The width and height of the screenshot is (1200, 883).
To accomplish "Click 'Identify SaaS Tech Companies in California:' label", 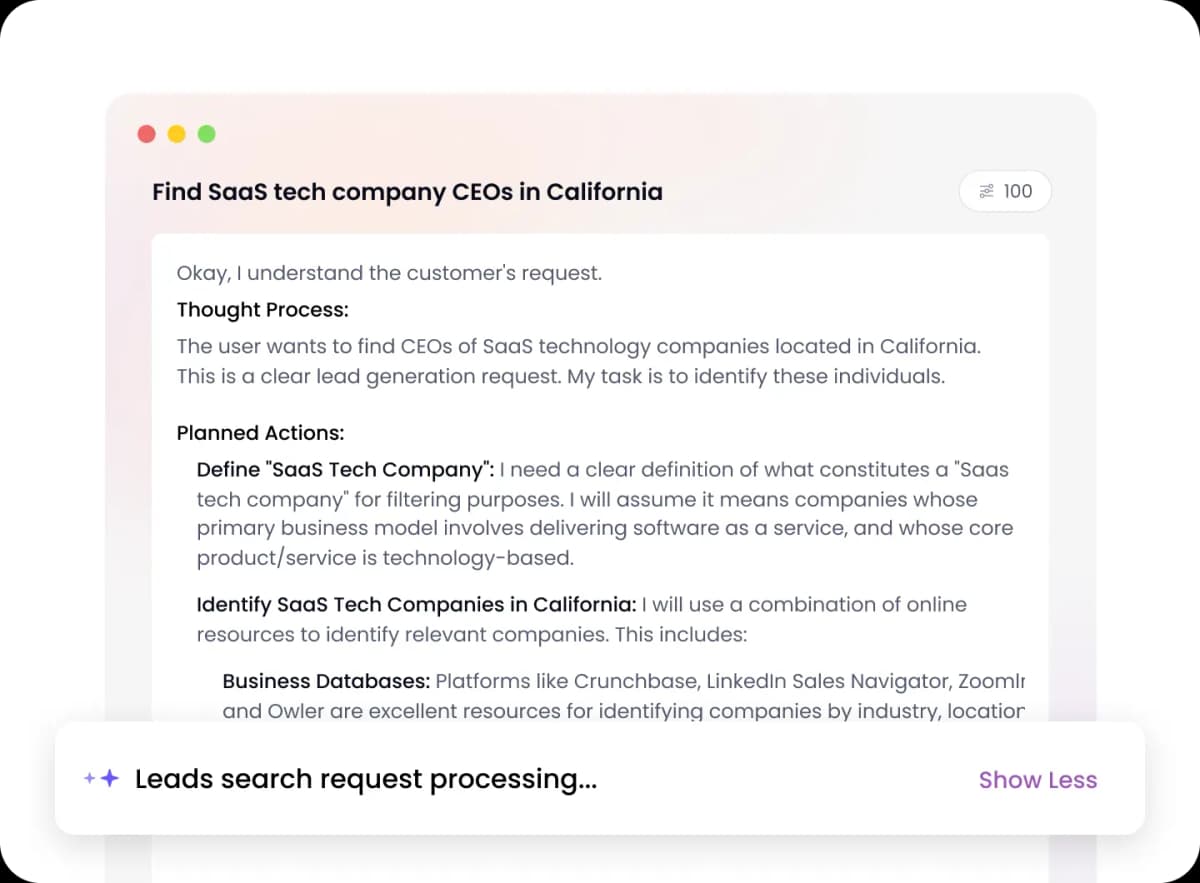I will pos(415,605).
